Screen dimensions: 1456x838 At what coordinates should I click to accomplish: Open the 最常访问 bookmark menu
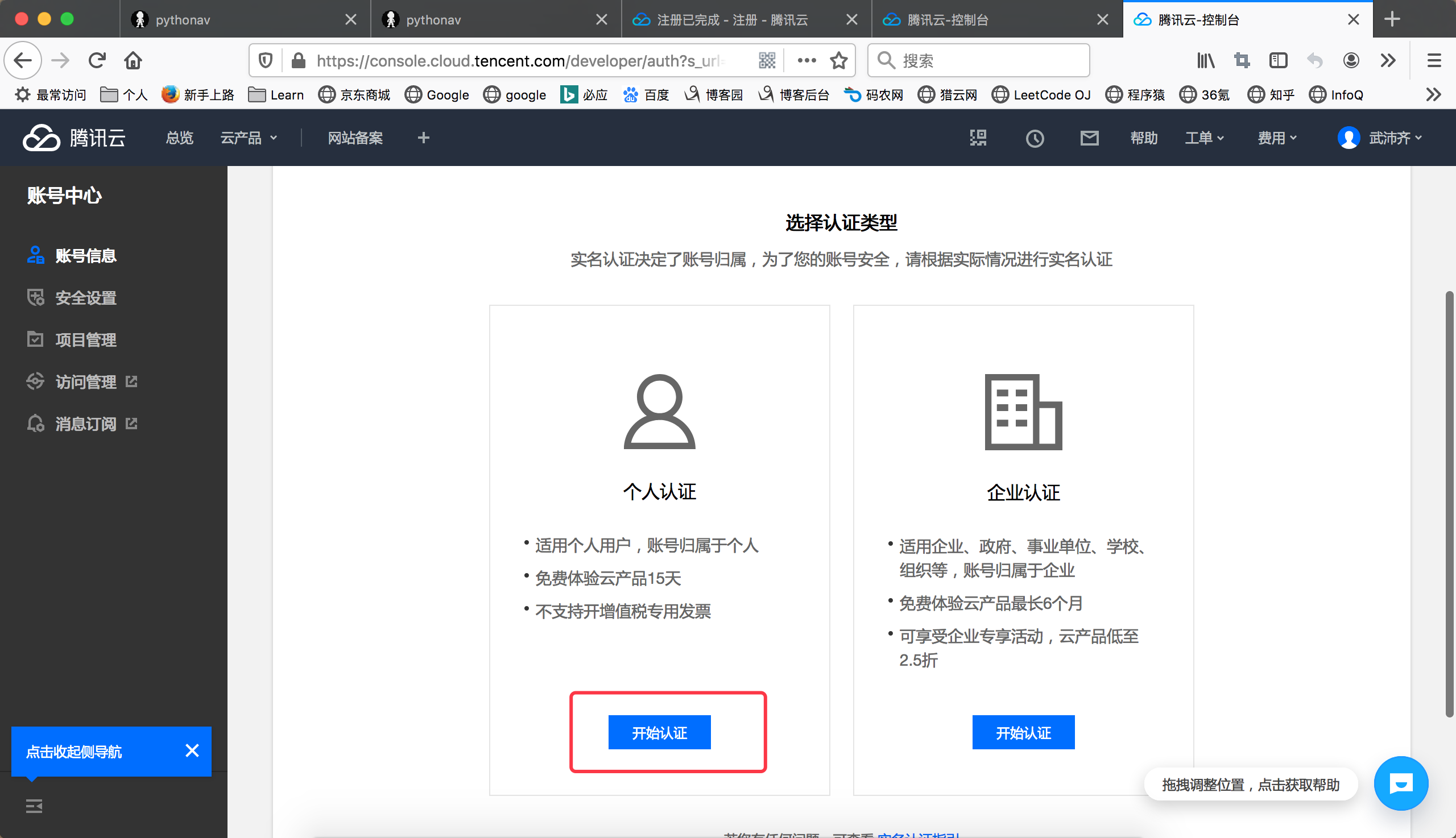51,94
